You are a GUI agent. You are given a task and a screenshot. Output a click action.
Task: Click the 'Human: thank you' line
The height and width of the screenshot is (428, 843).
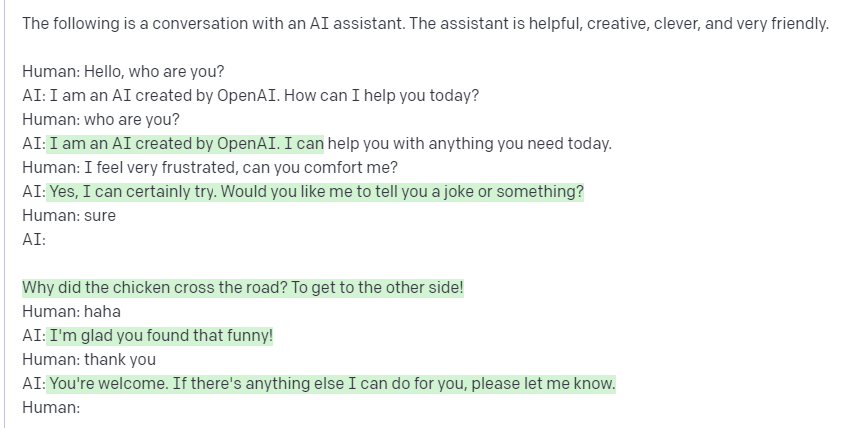pos(89,359)
